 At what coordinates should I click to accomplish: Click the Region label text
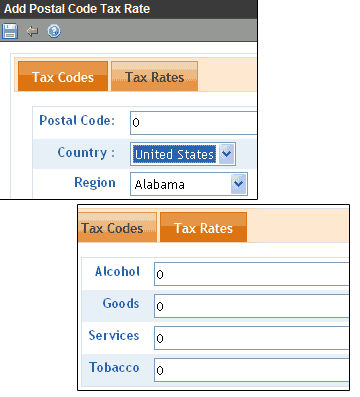tap(95, 183)
